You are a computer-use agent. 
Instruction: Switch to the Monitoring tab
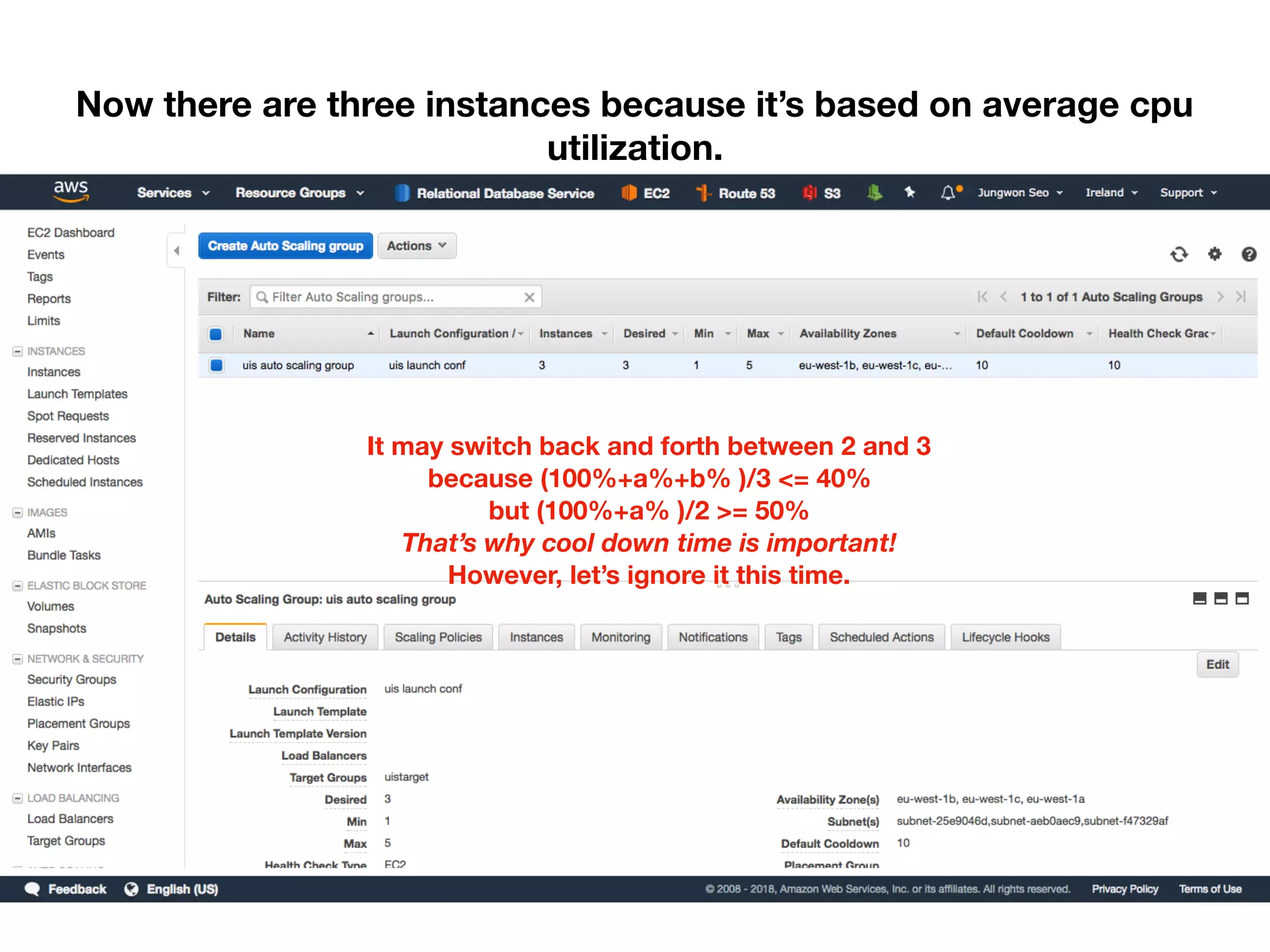pyautogui.click(x=621, y=637)
